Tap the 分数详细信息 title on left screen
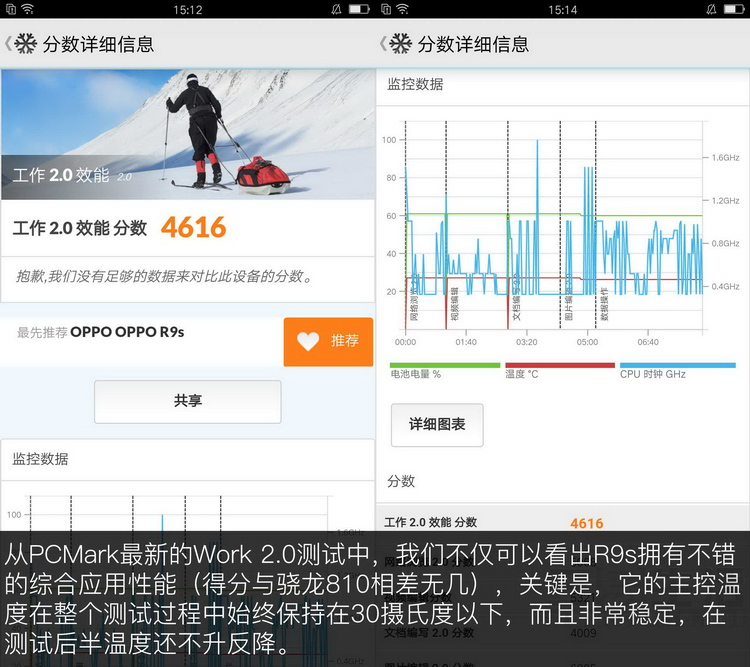 99,44
